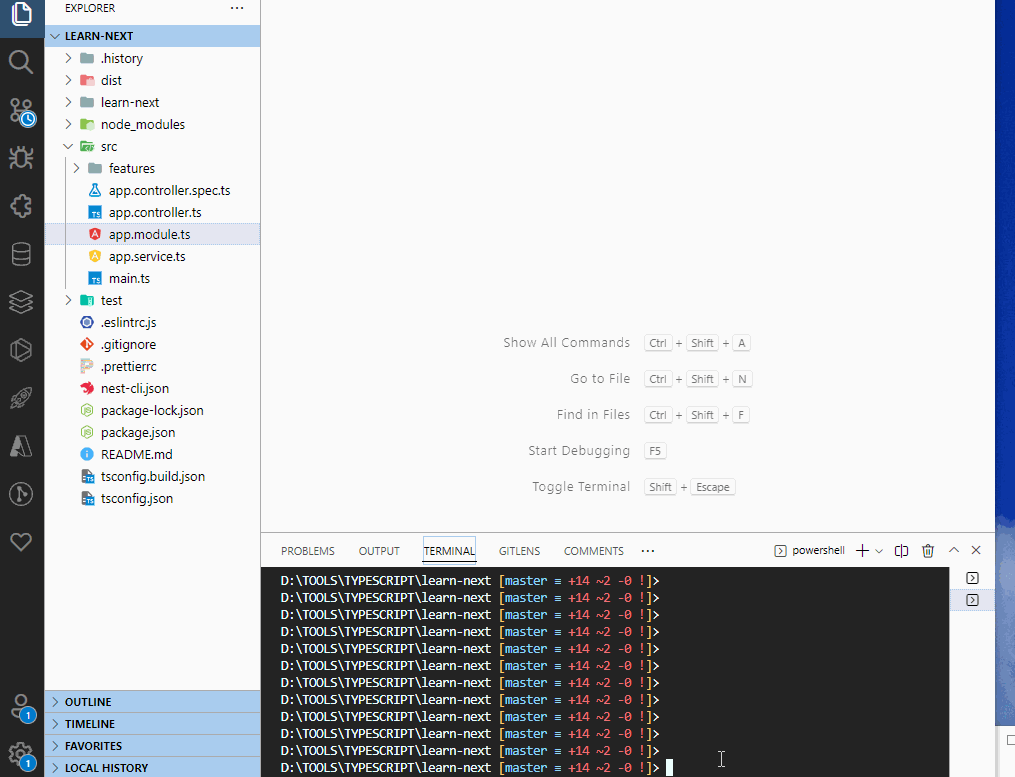Open the Accounts icon
Image resolution: width=1015 pixels, height=777 pixels.
point(21,707)
